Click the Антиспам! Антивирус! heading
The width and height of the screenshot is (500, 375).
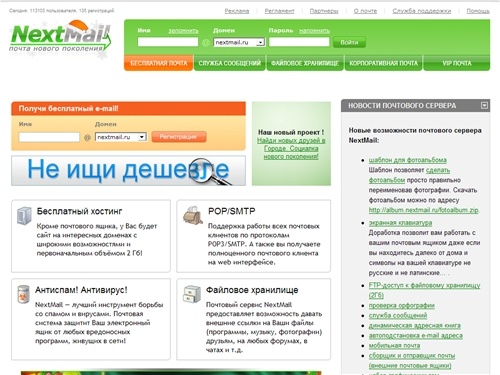click(81, 290)
